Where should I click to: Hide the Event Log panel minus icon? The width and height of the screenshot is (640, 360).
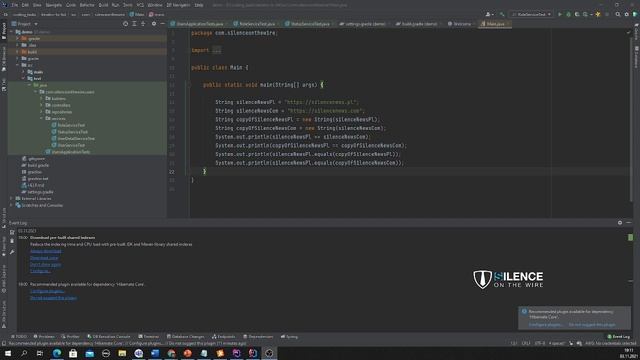coord(629,222)
